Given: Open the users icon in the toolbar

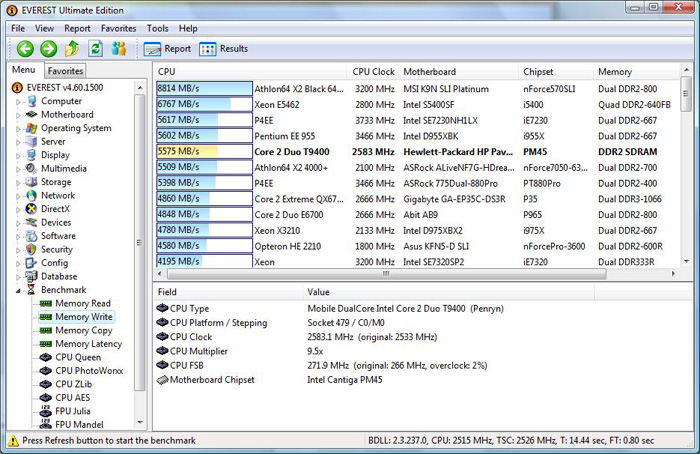Looking at the screenshot, I should click(119, 49).
